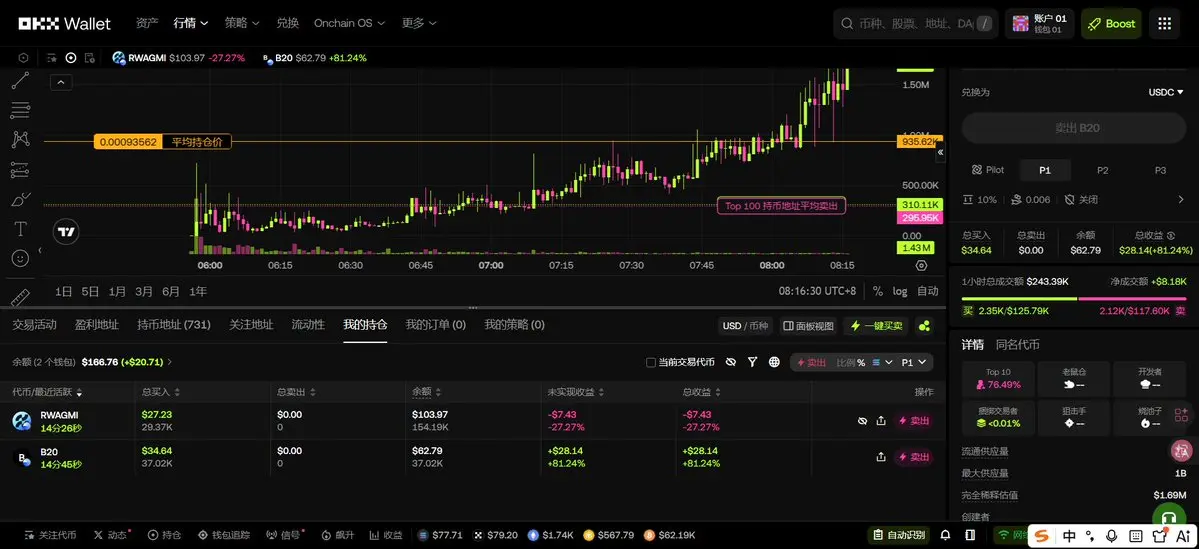Click the circled dot positions icon in ticker bar
1199x549 pixels.
pos(71,57)
